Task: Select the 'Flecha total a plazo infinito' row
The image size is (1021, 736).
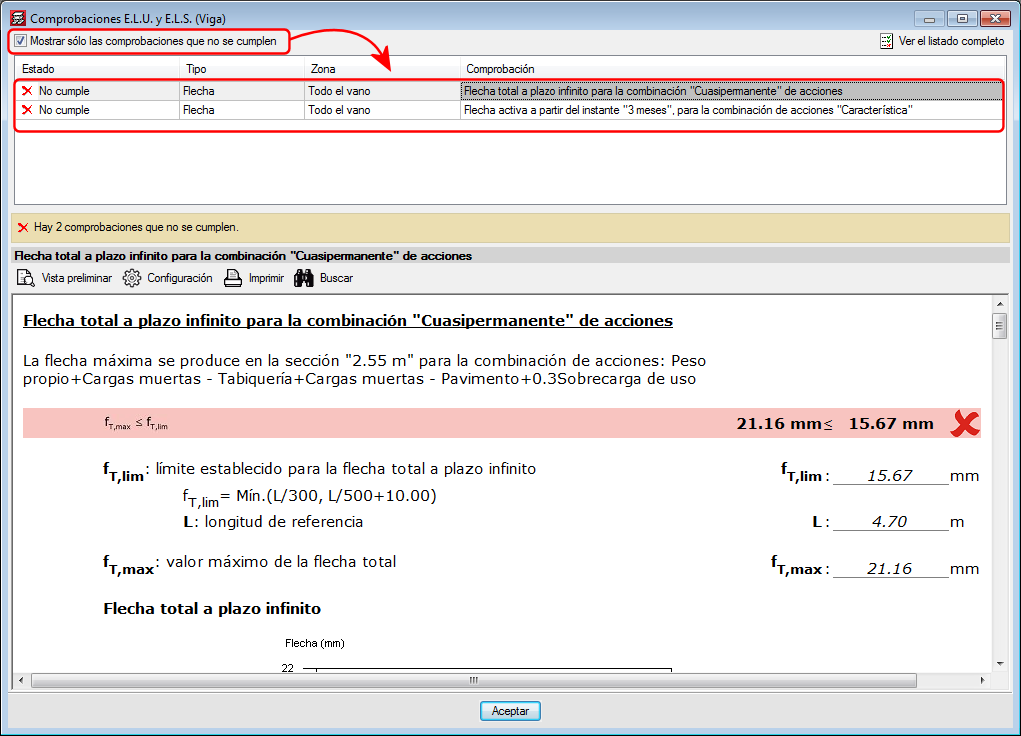Action: (509, 91)
